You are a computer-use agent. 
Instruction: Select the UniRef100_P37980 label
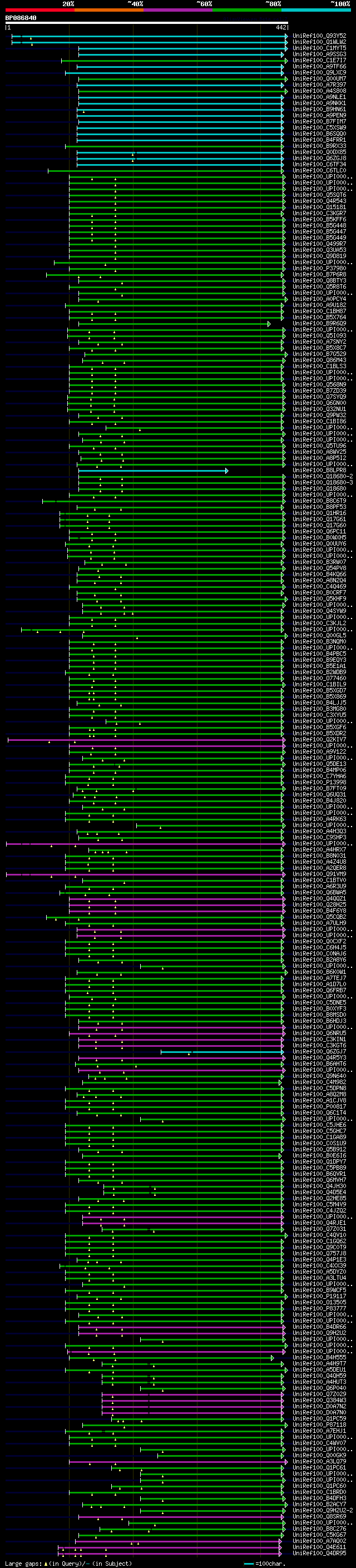pos(319,269)
